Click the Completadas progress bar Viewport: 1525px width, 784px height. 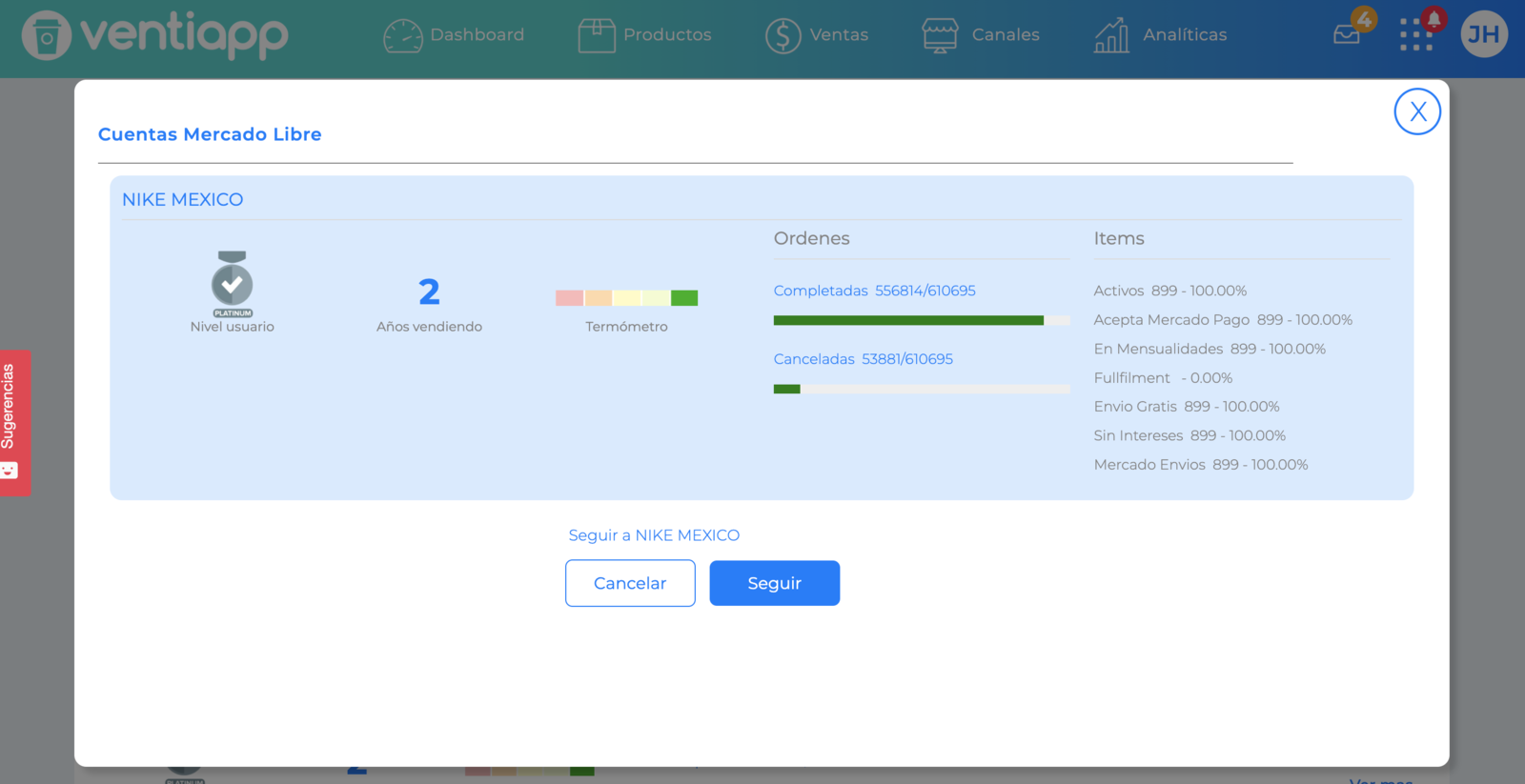(922, 320)
